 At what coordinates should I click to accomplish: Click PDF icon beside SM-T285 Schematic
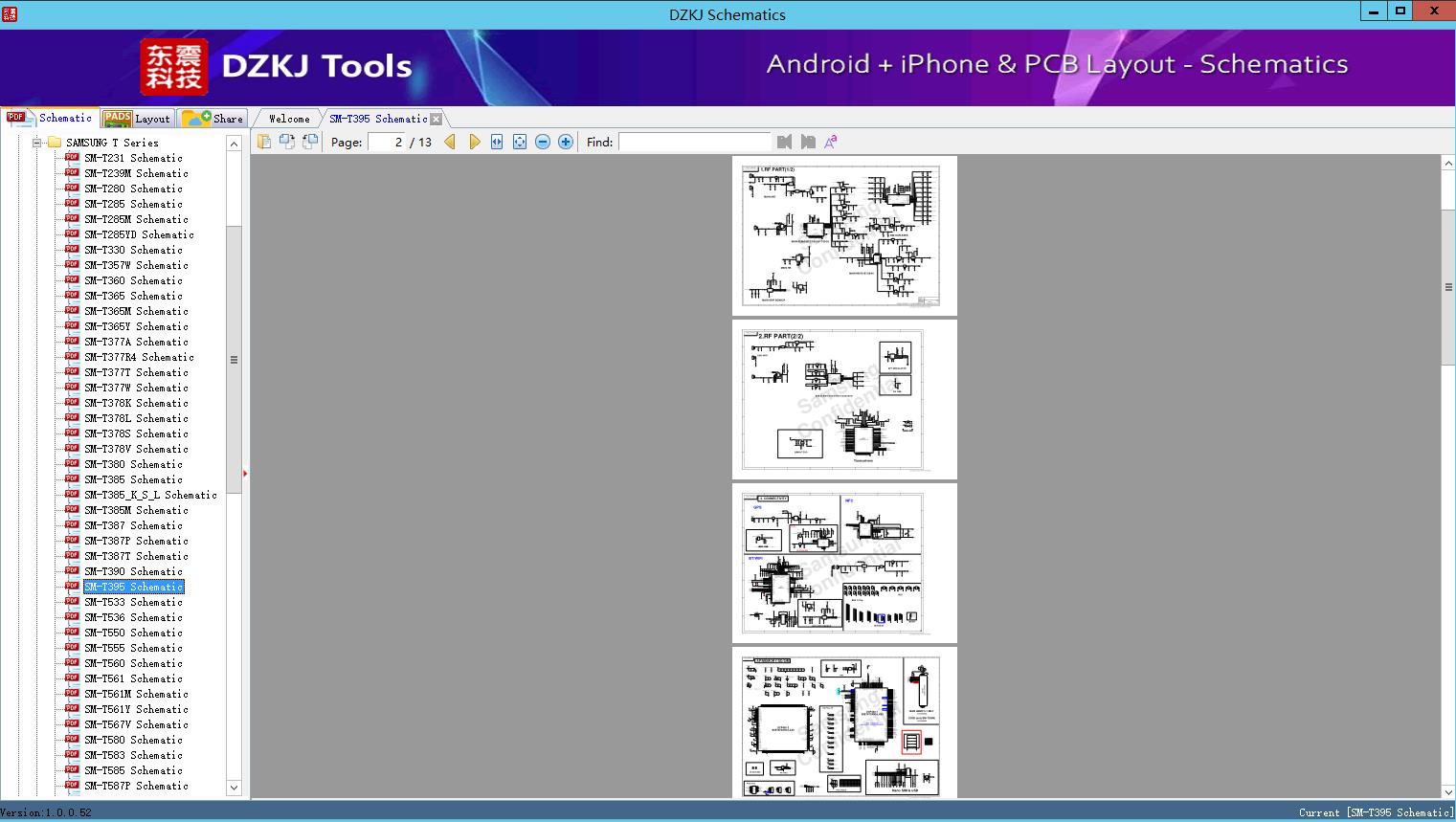coord(72,203)
